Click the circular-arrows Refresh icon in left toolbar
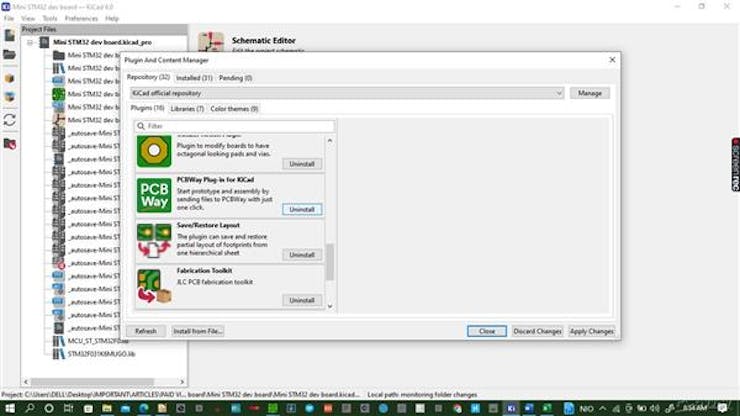 (x=9, y=120)
